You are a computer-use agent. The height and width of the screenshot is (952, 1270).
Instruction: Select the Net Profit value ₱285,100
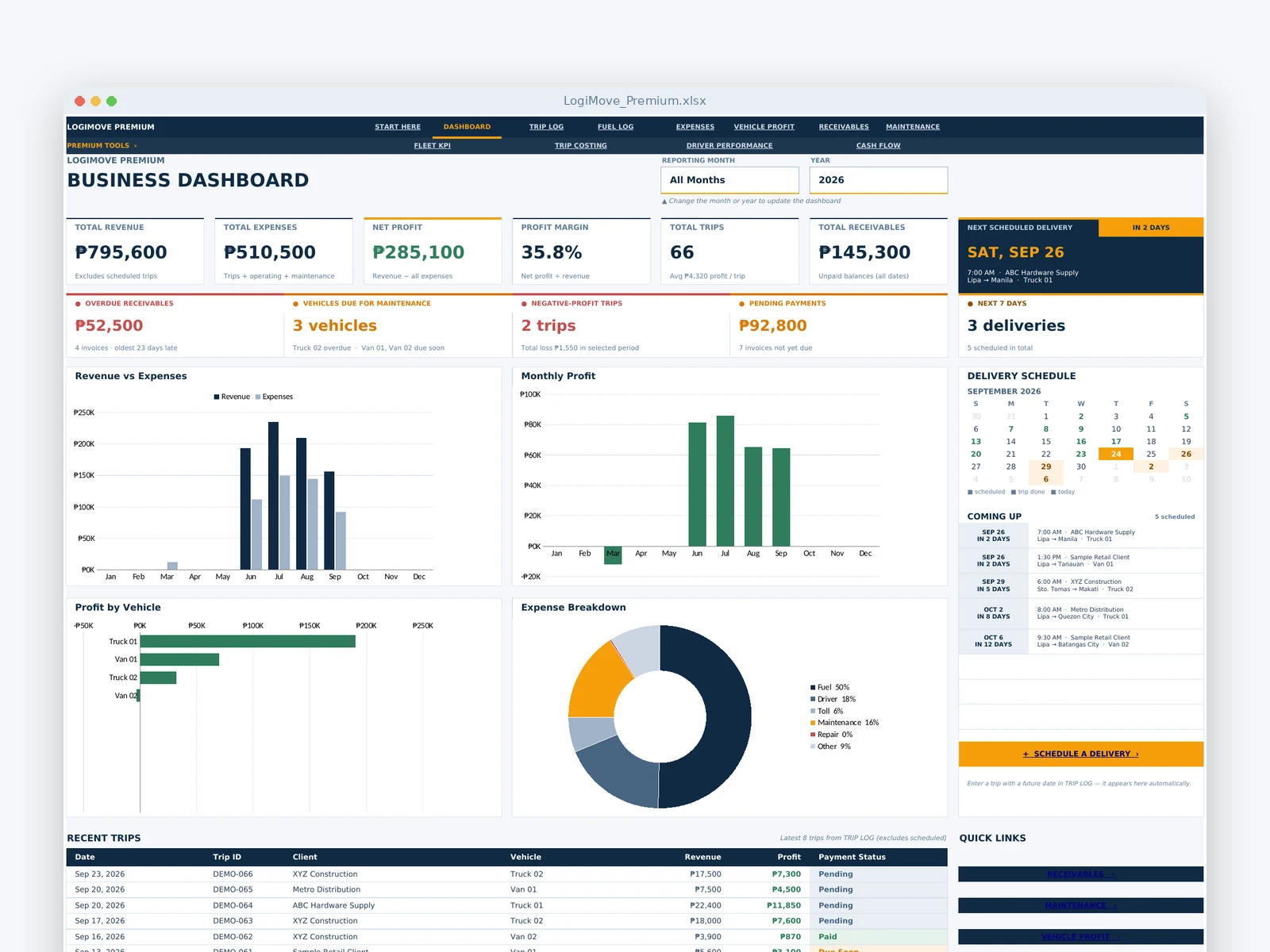(x=418, y=252)
